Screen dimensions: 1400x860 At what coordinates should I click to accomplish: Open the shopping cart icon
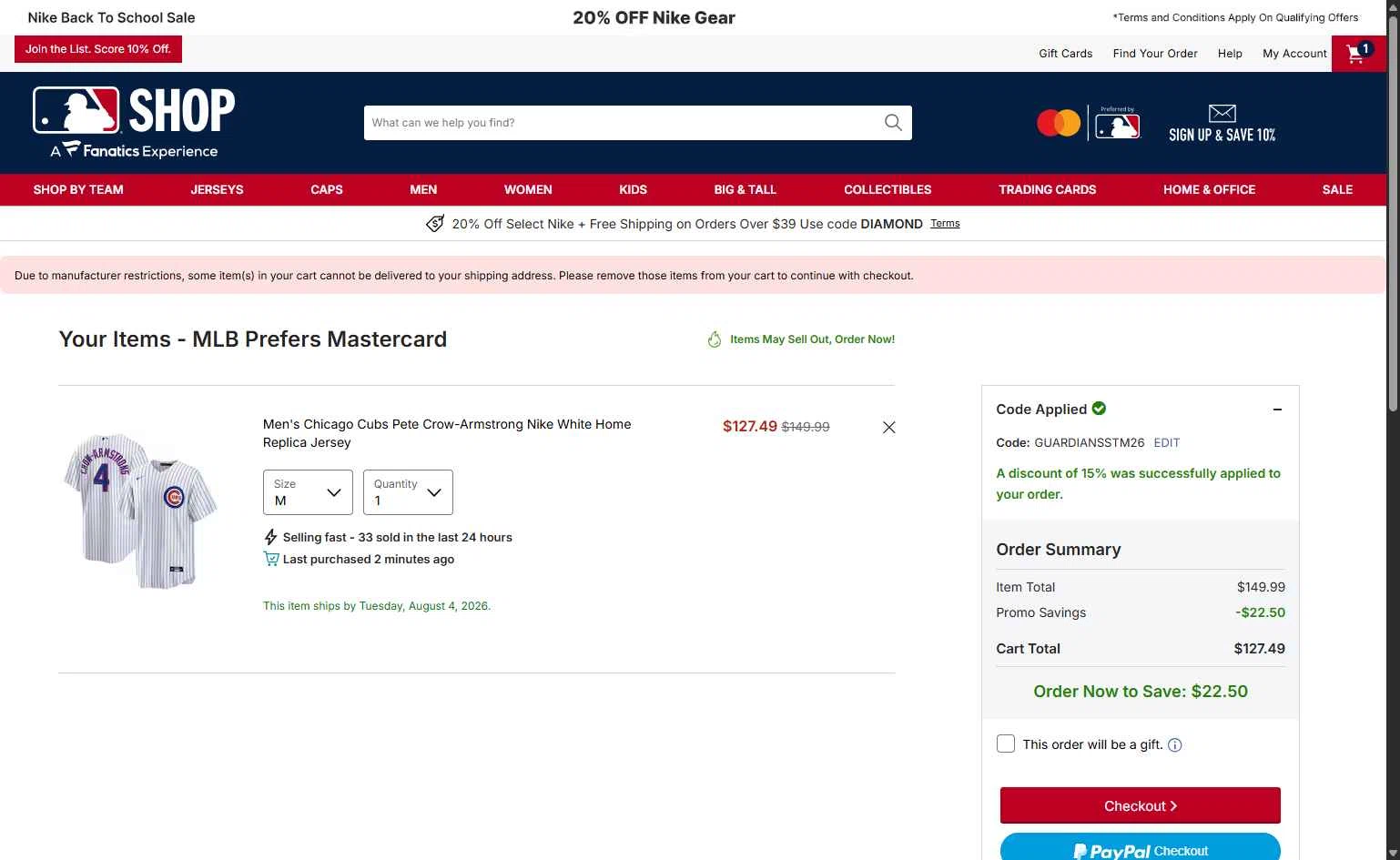1358,53
